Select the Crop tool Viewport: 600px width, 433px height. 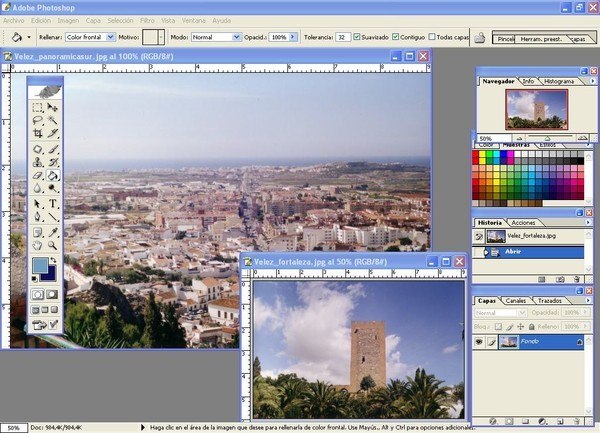point(38,133)
